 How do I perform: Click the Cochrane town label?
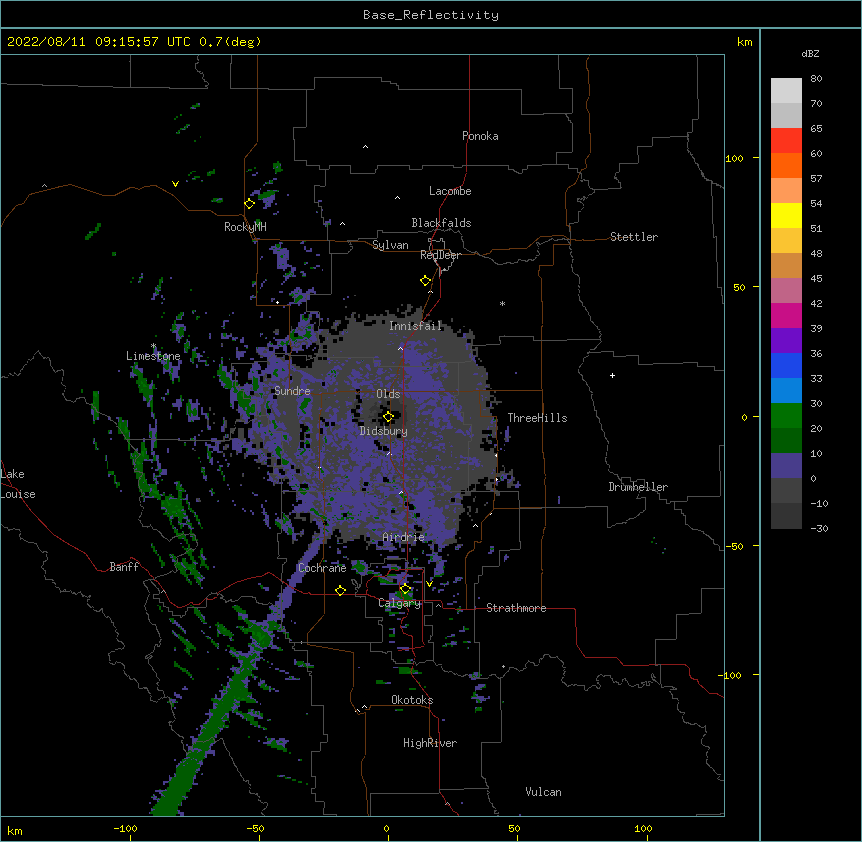[322, 568]
